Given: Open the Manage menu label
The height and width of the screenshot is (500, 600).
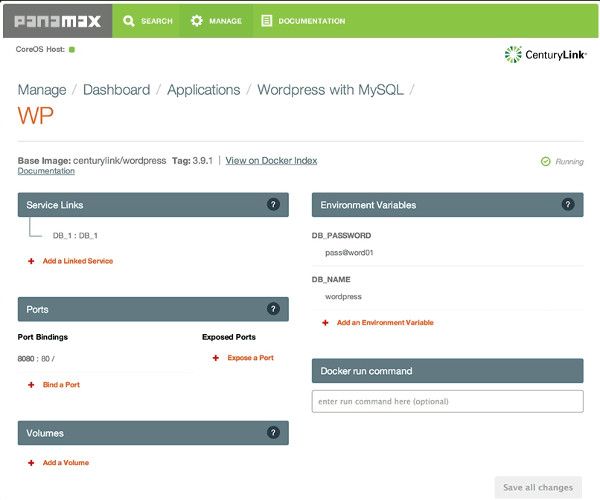Looking at the screenshot, I should 225,21.
